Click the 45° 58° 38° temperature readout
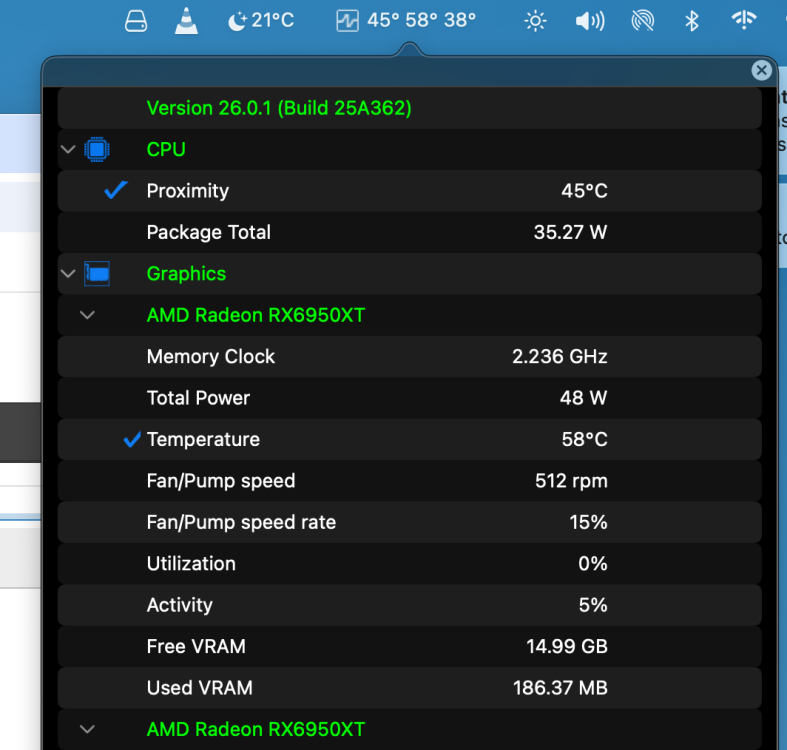This screenshot has height=750, width=787. pos(421,21)
